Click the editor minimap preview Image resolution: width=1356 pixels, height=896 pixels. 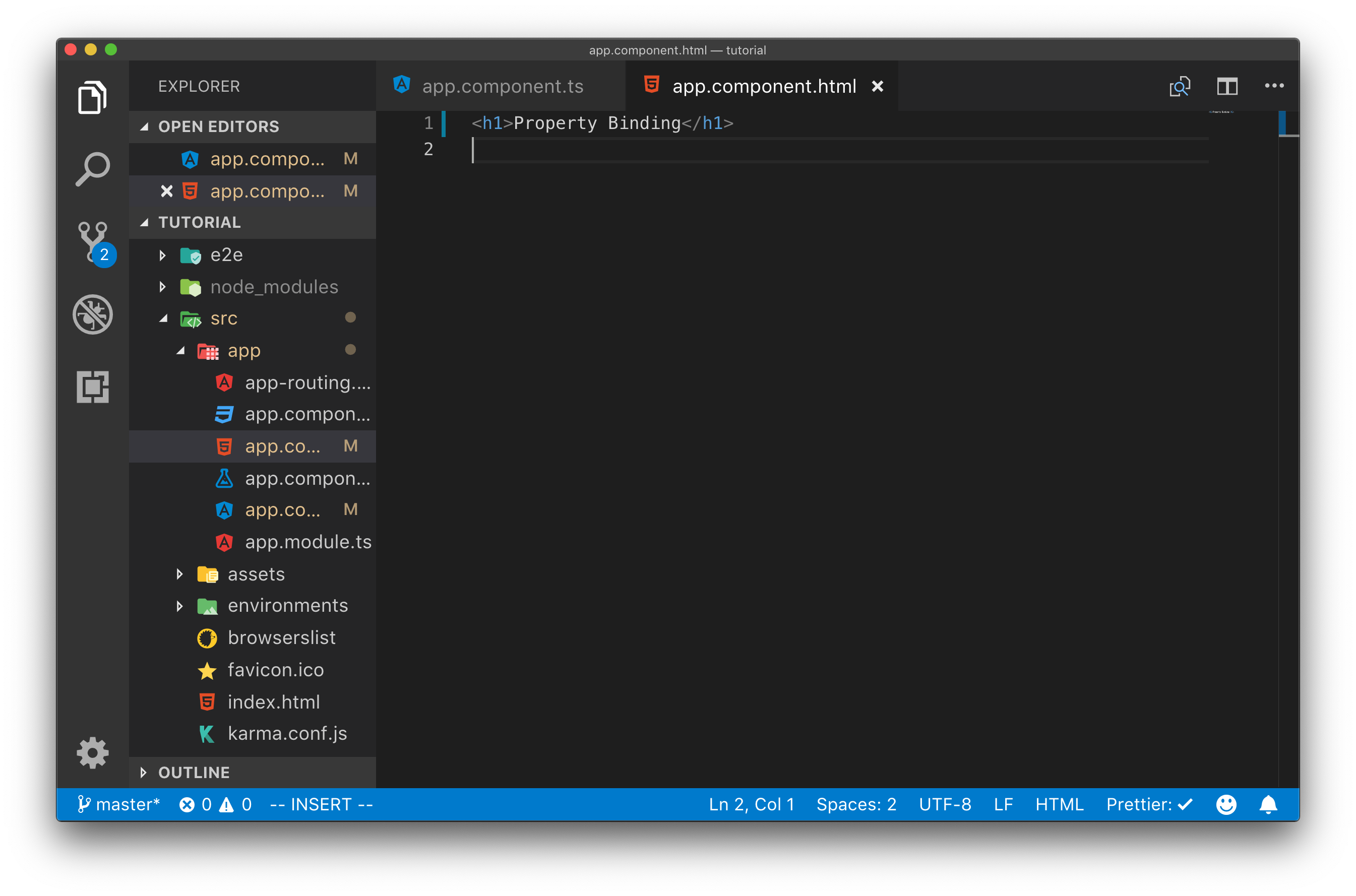(1221, 112)
